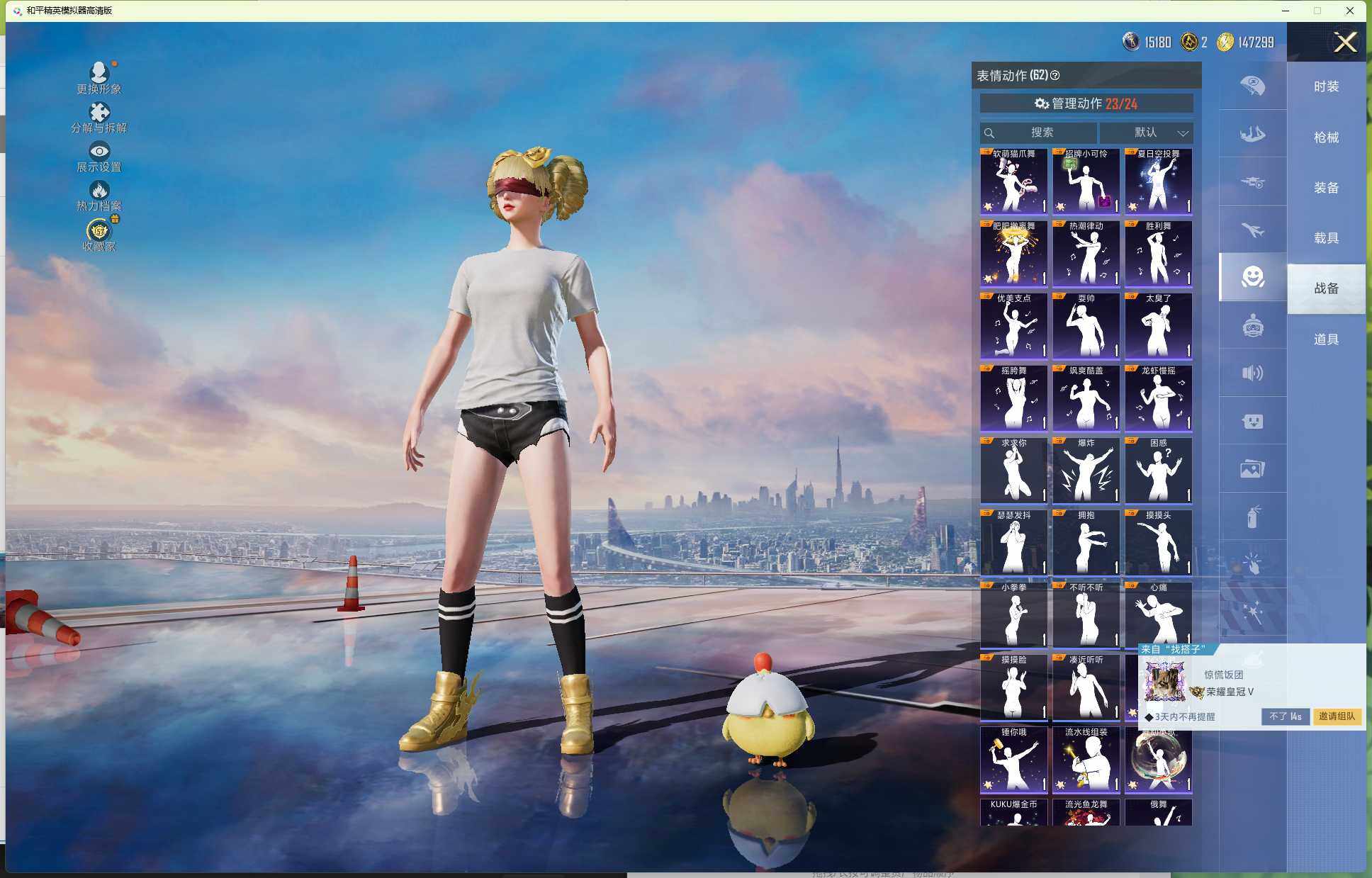Open the 热力档案 flame icon

(x=99, y=190)
